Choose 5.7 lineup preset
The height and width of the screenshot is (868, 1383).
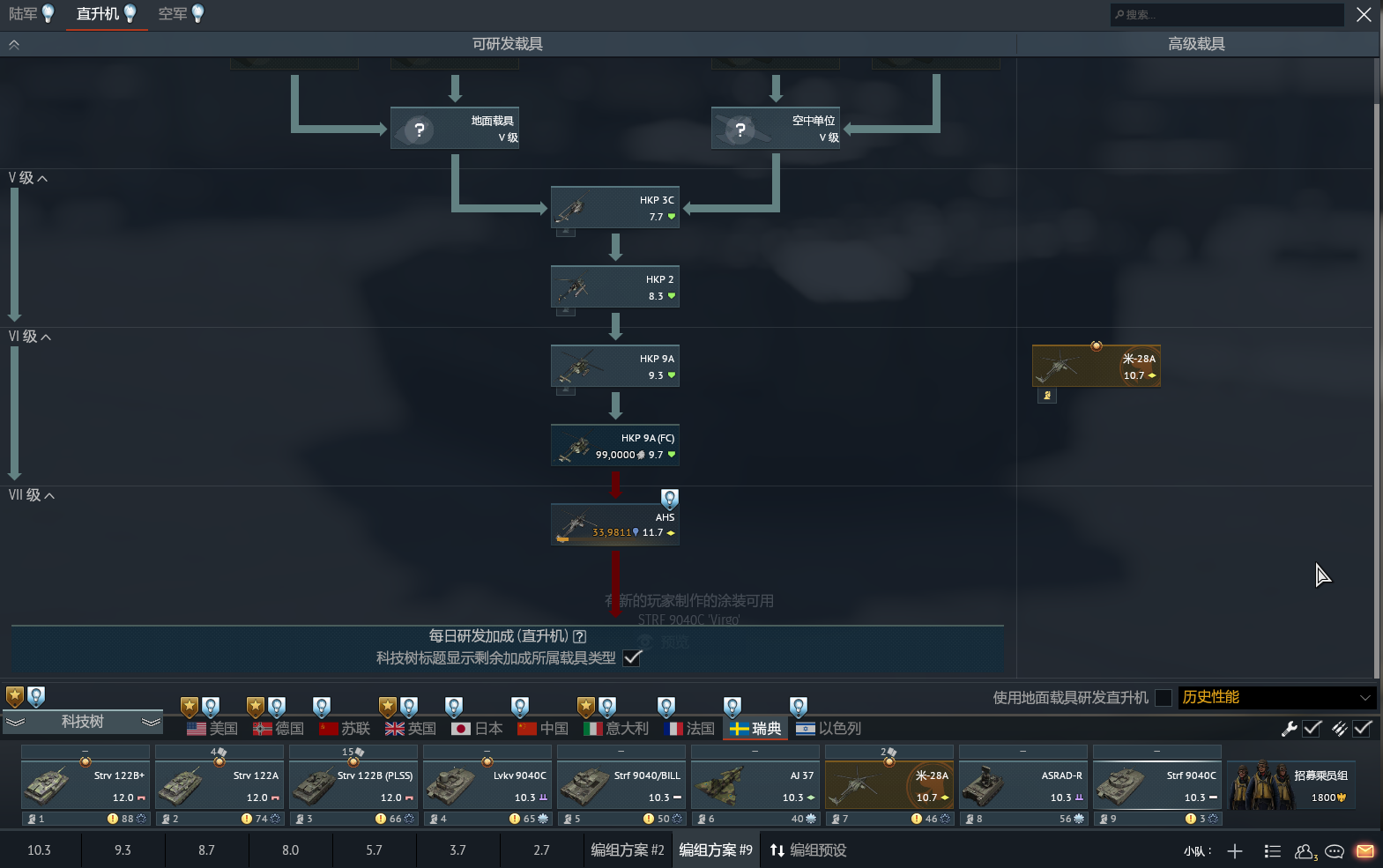(374, 850)
